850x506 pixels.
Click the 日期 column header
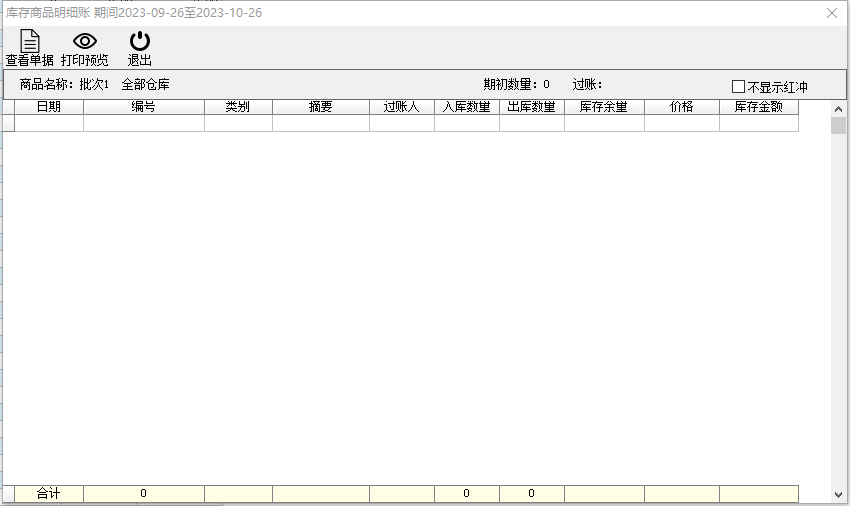coord(49,107)
